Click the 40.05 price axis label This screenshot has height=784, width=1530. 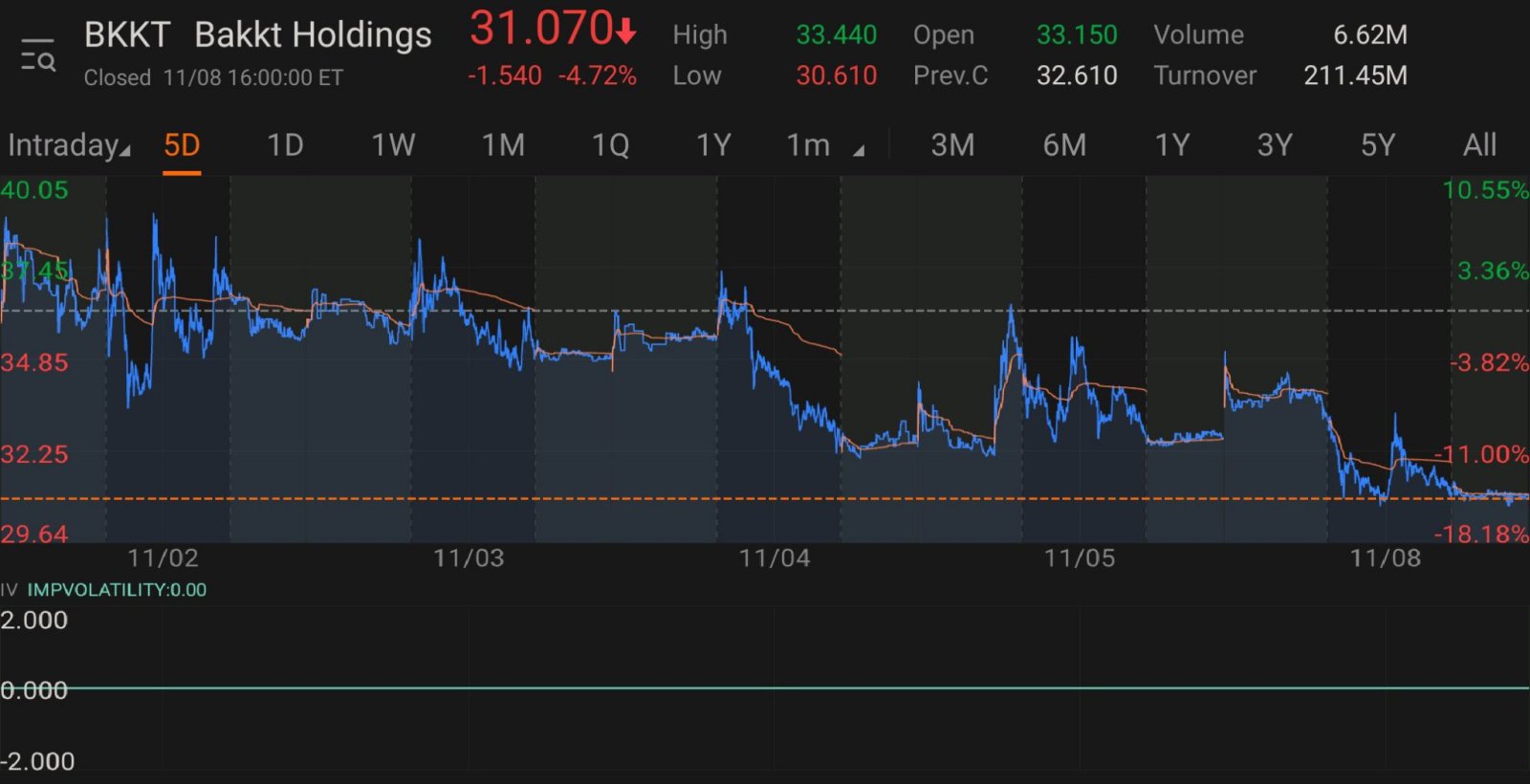34,190
